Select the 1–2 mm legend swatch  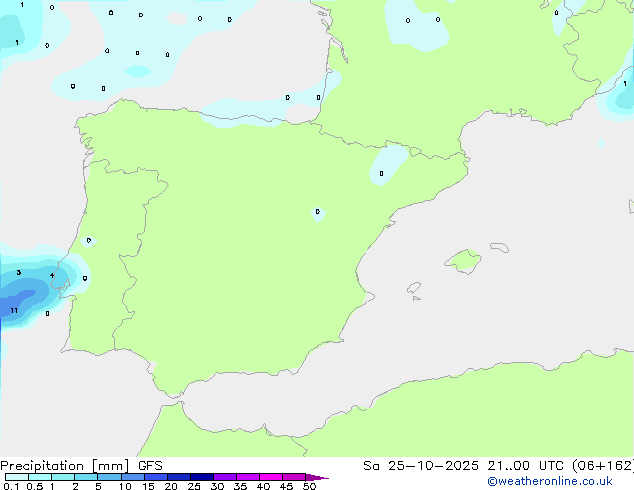(63, 477)
